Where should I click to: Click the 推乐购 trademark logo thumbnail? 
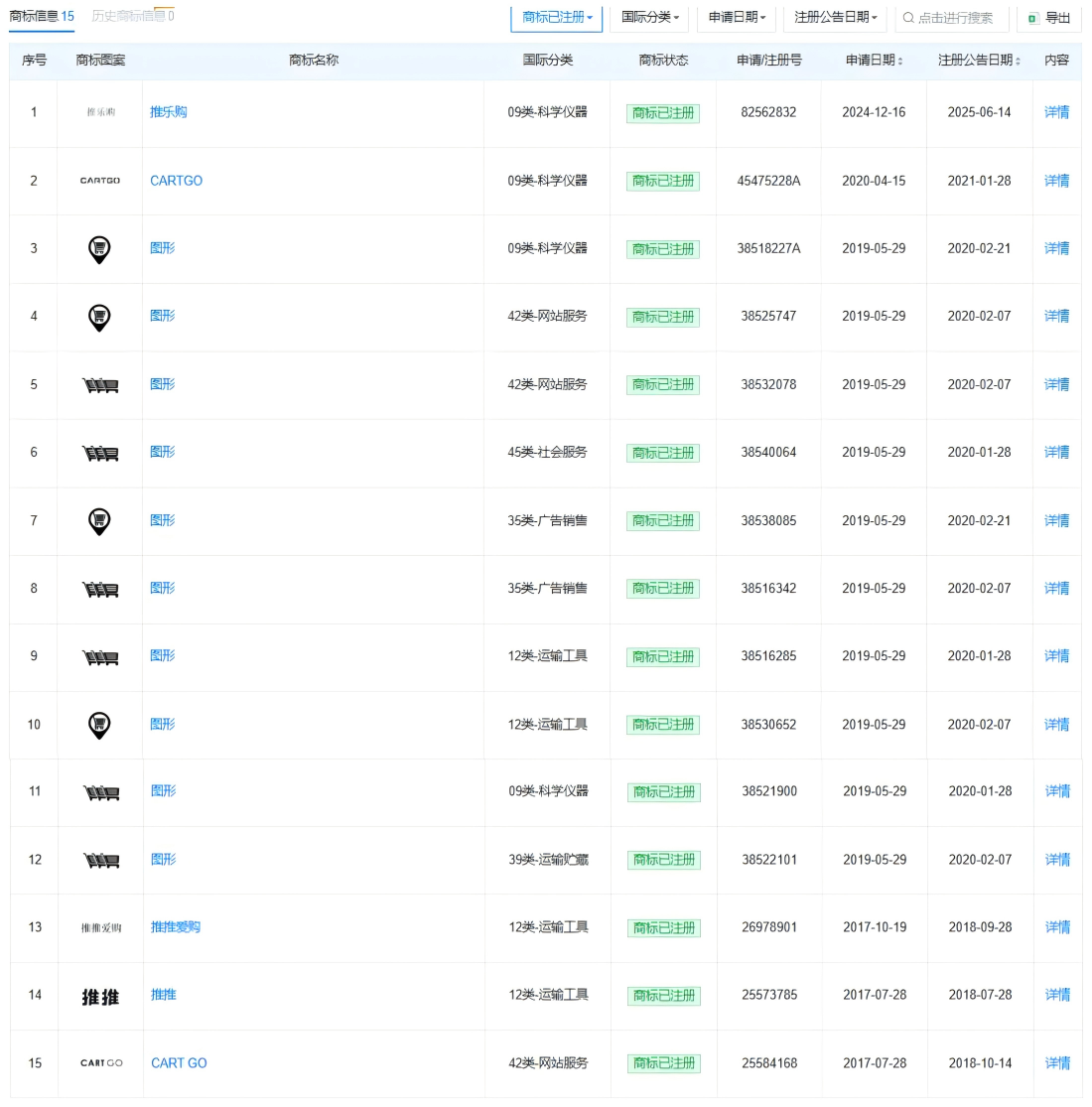pos(100,112)
